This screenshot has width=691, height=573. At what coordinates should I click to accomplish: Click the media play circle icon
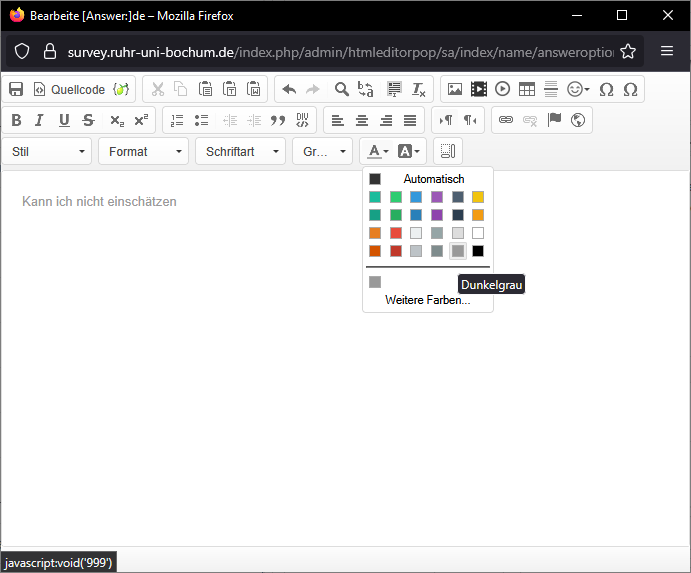point(502,89)
